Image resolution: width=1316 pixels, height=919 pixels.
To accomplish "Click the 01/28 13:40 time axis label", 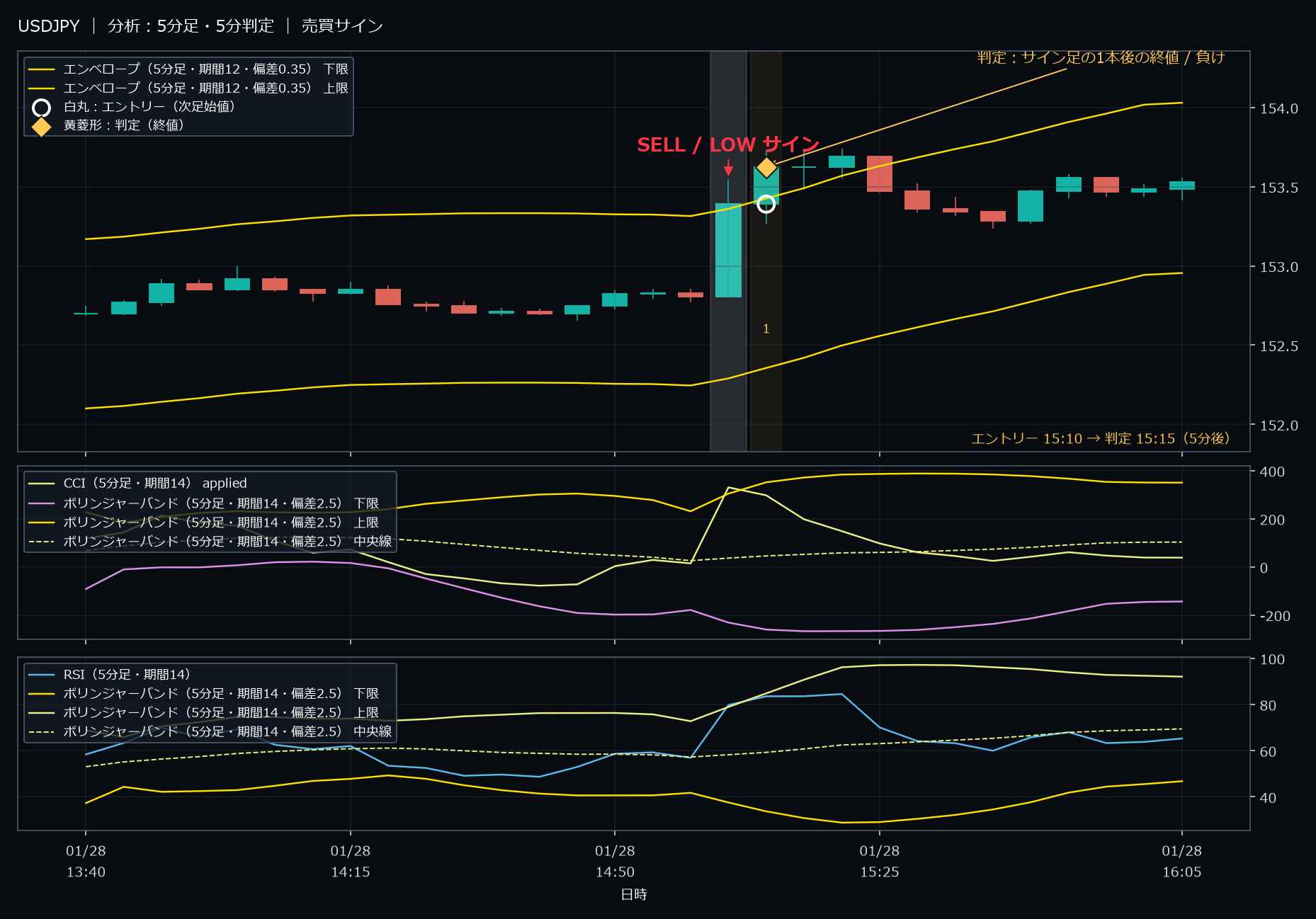I will click(86, 861).
